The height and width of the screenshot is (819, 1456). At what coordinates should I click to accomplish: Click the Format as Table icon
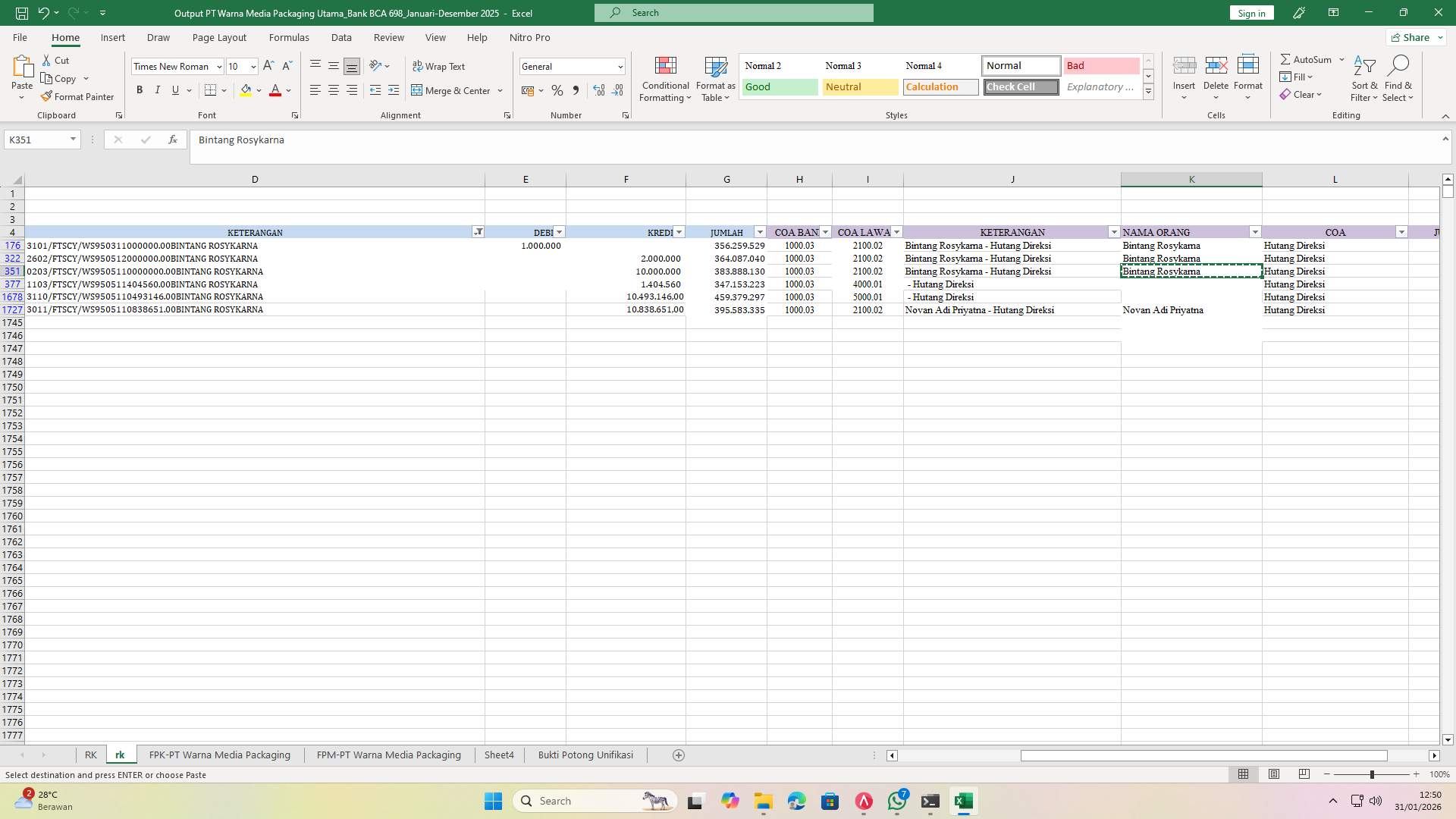(x=715, y=67)
